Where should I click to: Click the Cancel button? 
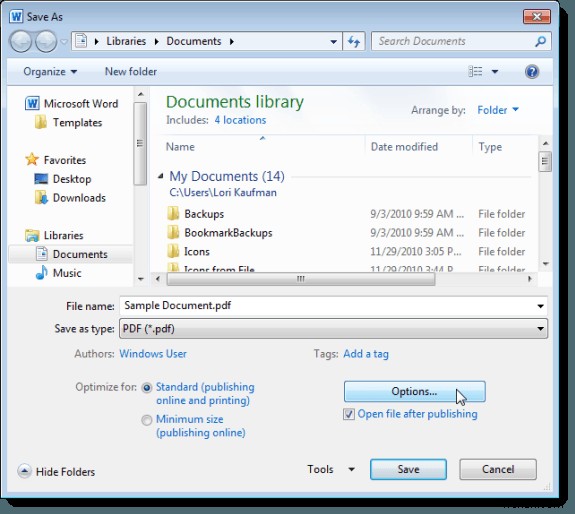[x=498, y=469]
